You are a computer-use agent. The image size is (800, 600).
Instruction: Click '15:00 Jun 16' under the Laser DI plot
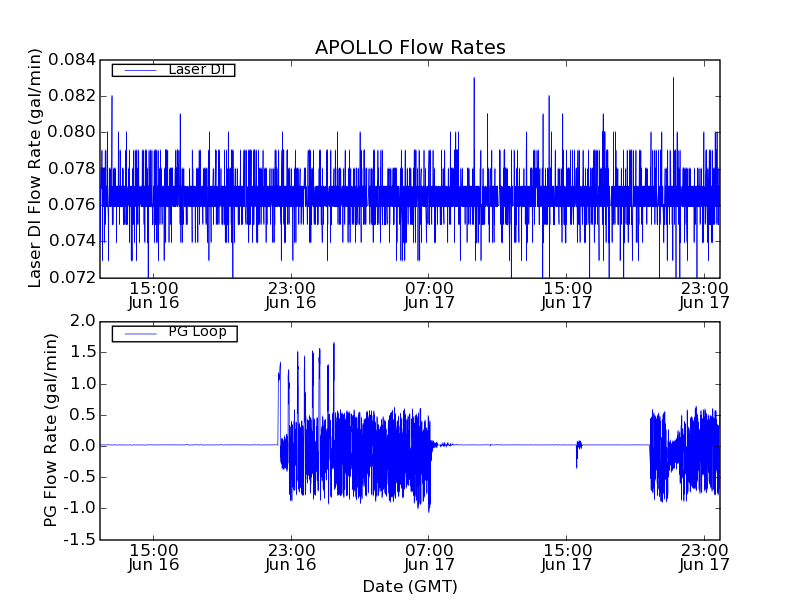click(154, 295)
